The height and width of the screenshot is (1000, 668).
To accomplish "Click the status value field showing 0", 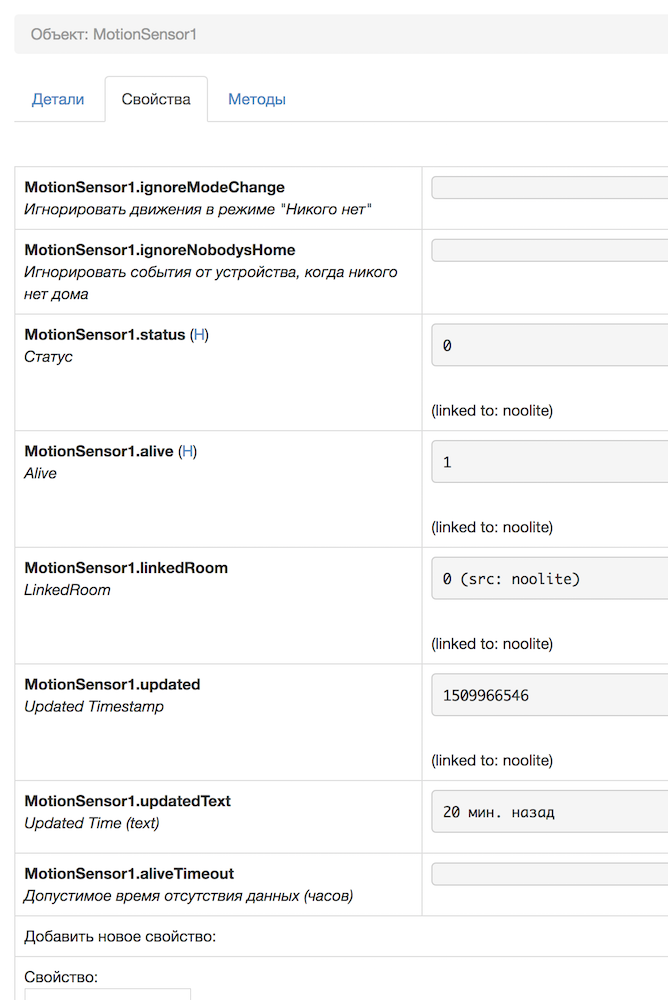I will coord(549,345).
